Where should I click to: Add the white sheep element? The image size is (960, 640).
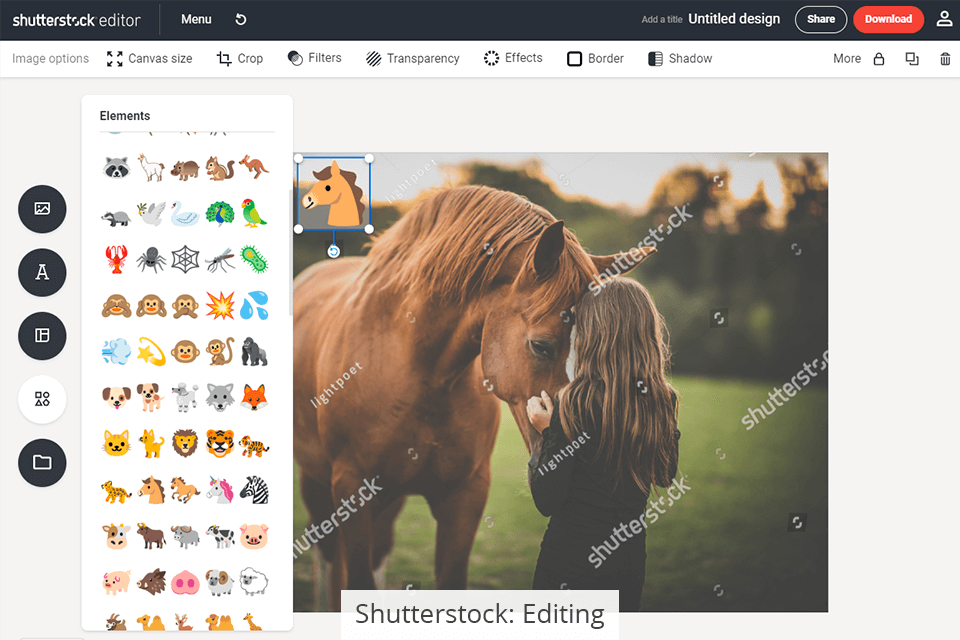(253, 582)
